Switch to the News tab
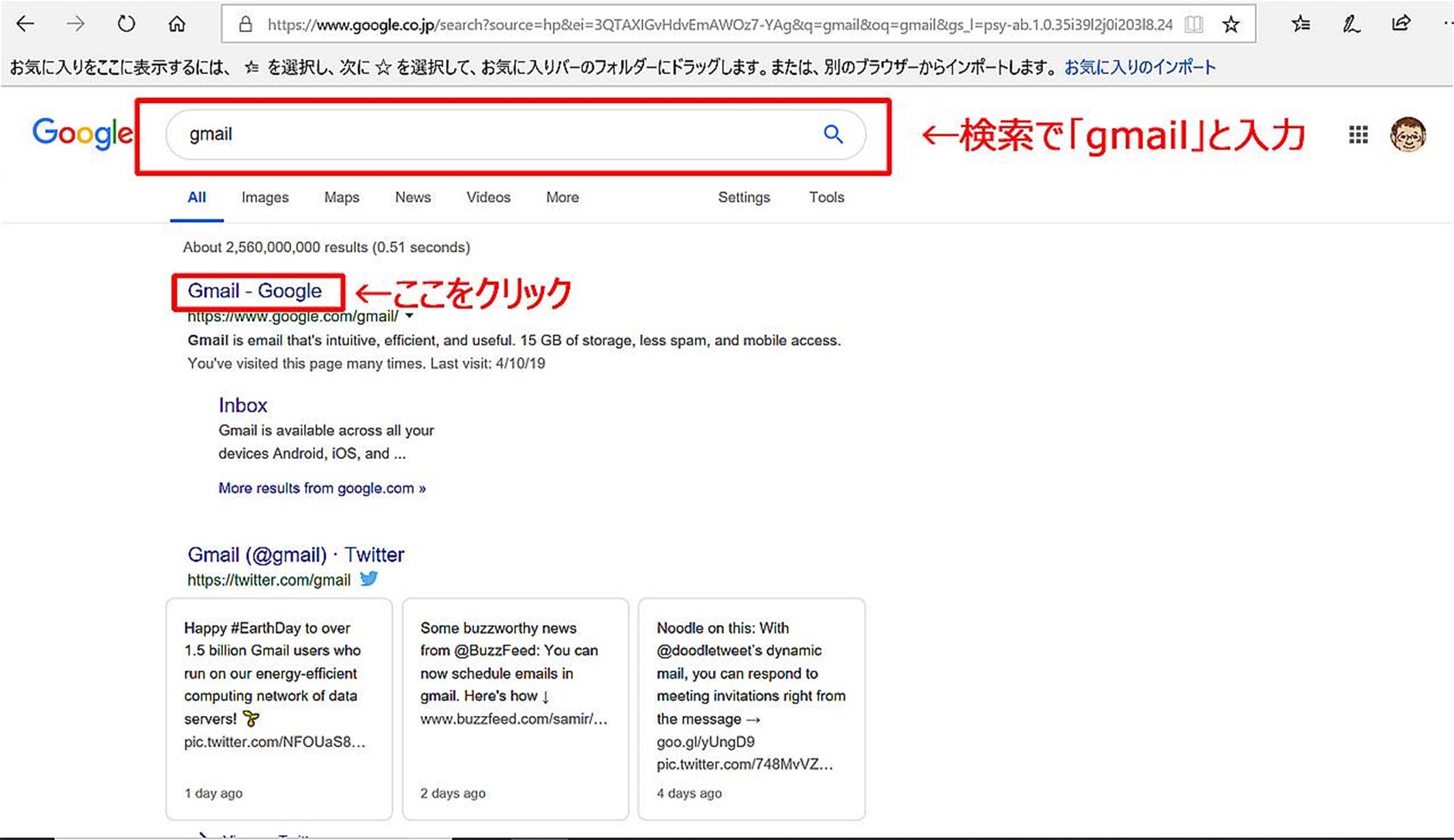The width and height of the screenshot is (1454, 840). [412, 198]
